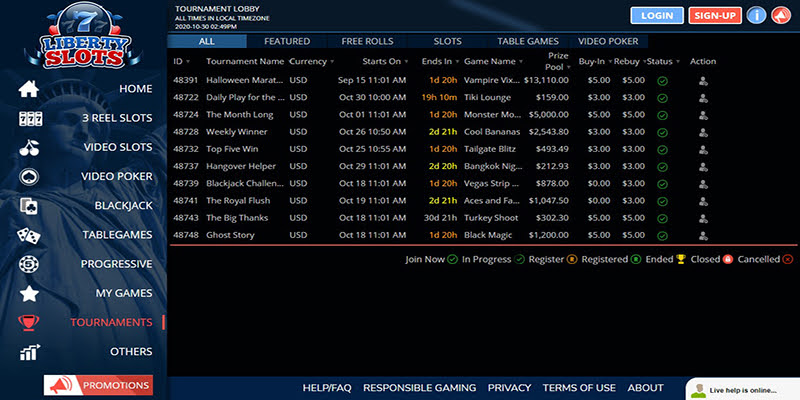
Task: Click the action player icon for Hangover Helper
Action: (x=703, y=167)
